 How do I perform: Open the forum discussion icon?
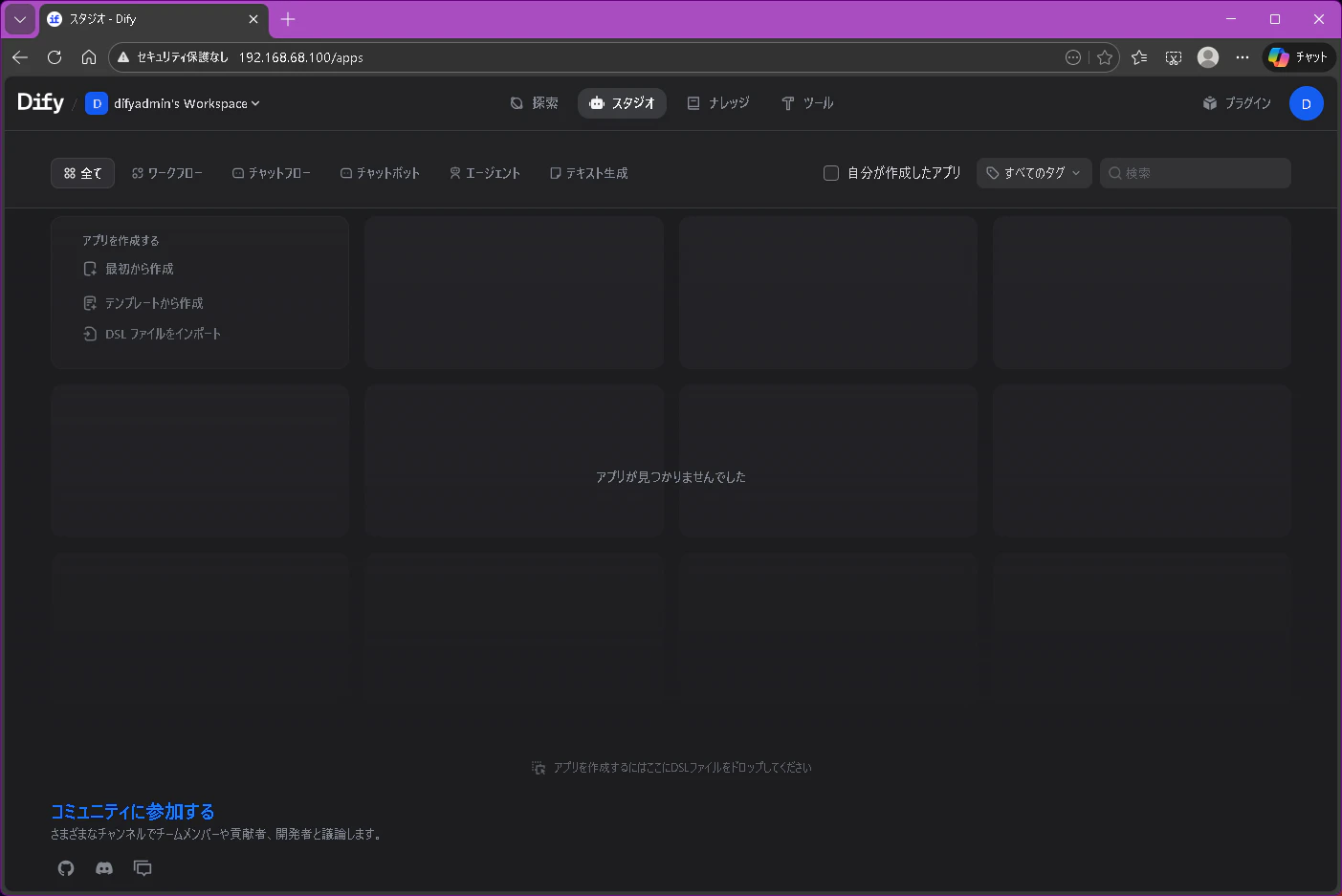[x=143, y=868]
